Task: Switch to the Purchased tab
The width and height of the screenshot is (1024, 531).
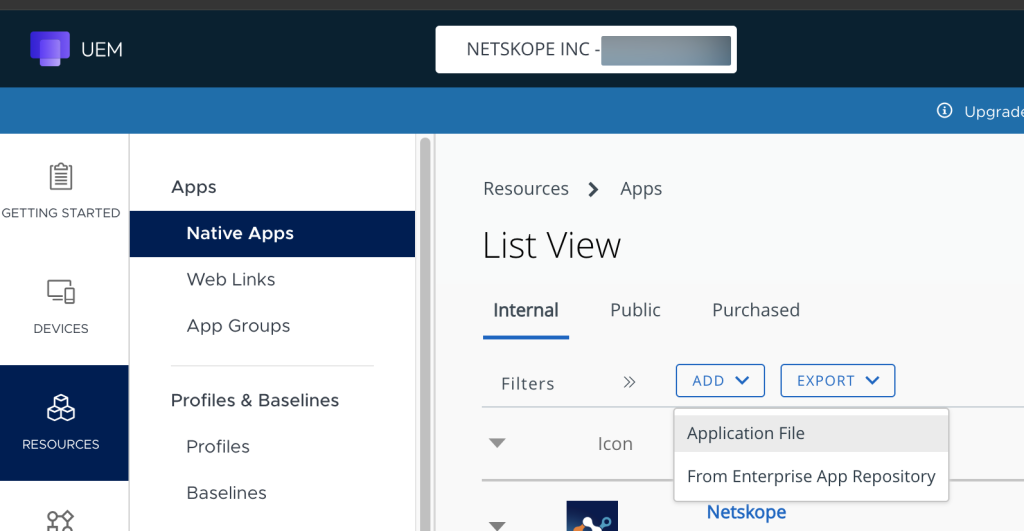Action: (756, 310)
